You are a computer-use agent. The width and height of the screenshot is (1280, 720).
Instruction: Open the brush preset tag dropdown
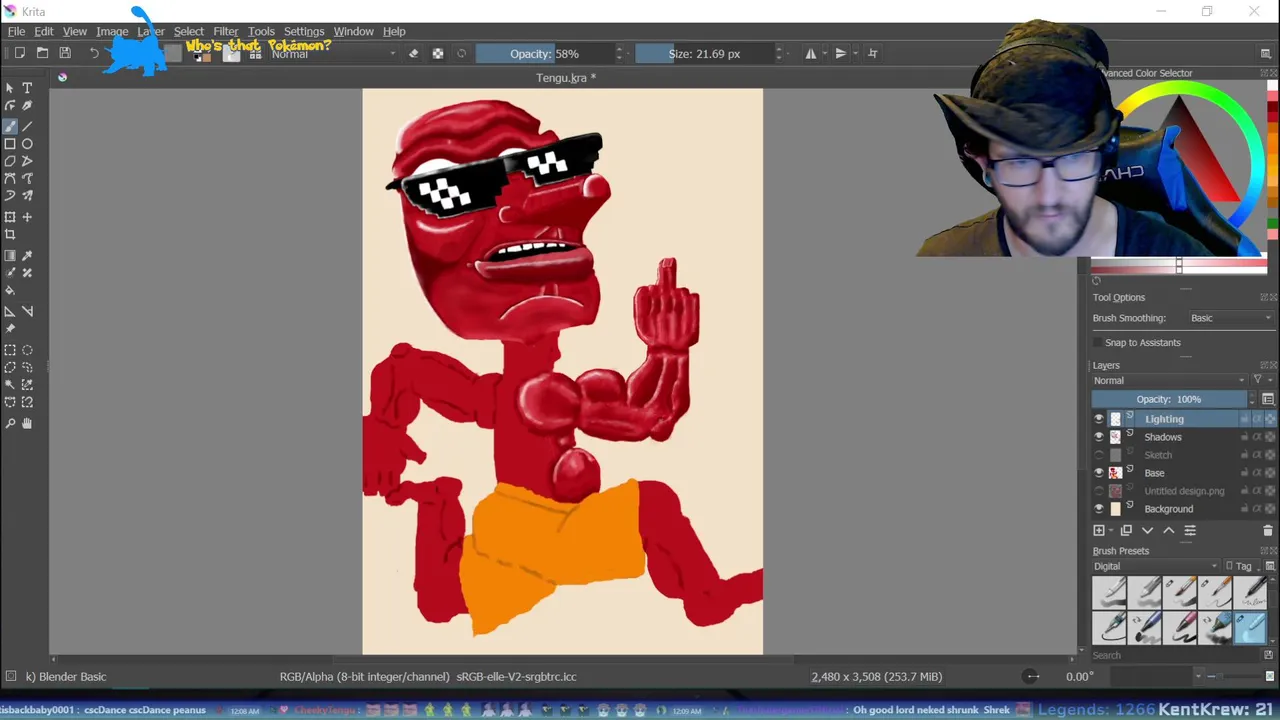pyautogui.click(x=1156, y=566)
